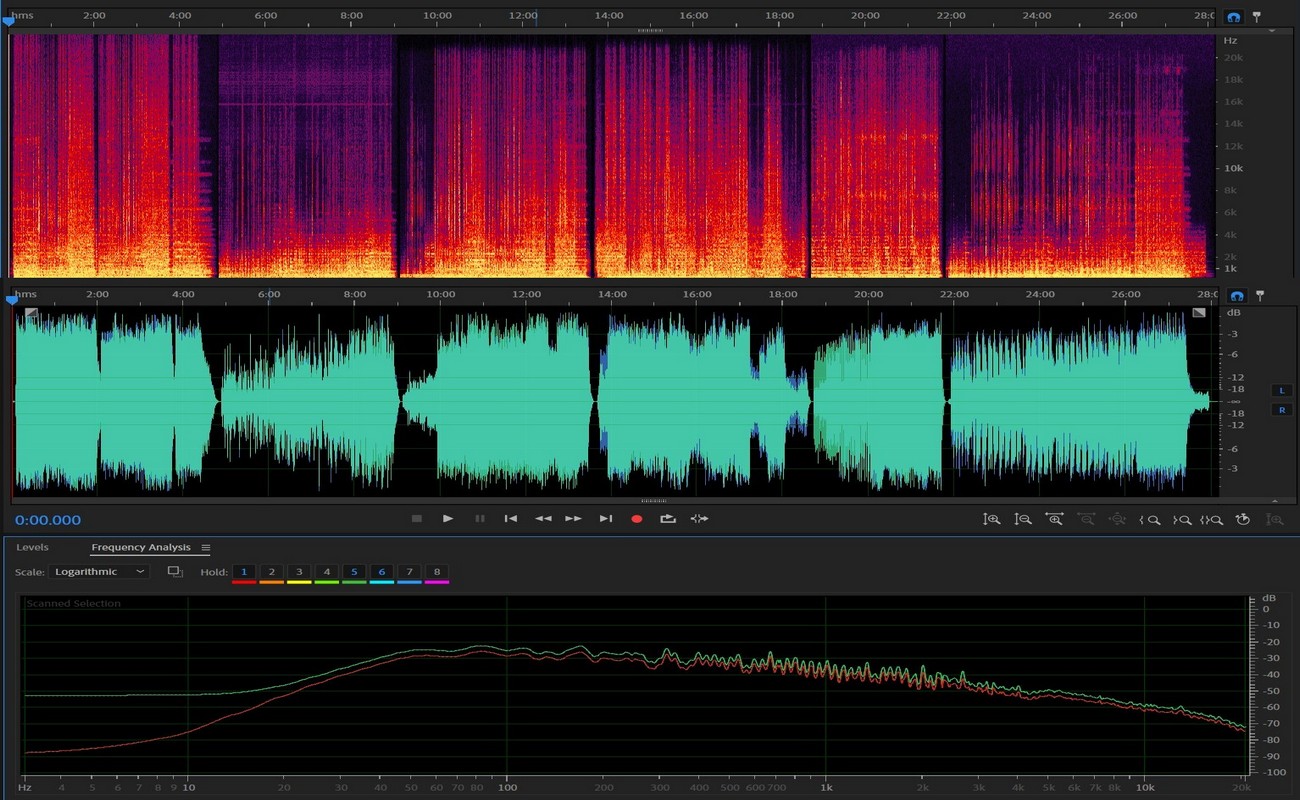Toggle Loop Playback in transport controls
The width and height of the screenshot is (1300, 800).
click(x=667, y=519)
